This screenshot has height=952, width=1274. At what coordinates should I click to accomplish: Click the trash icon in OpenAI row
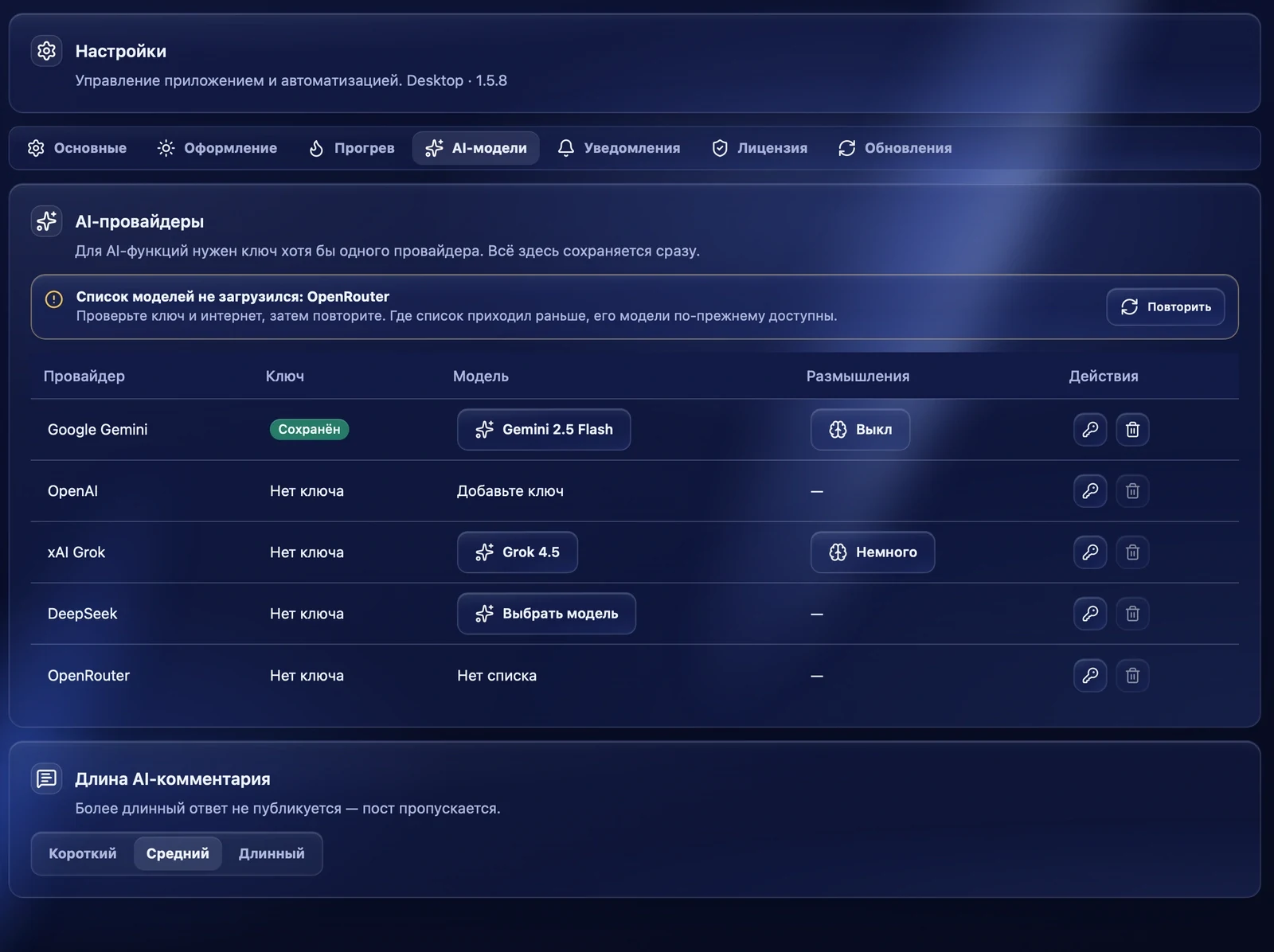click(x=1132, y=491)
